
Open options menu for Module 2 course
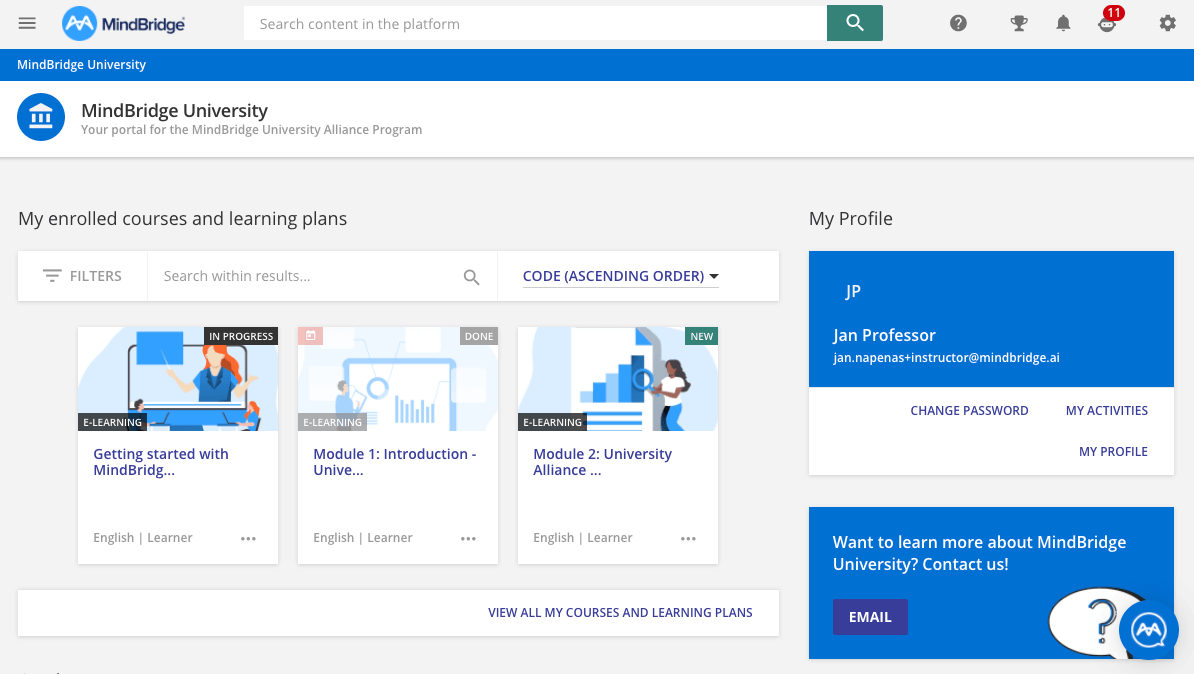point(688,538)
